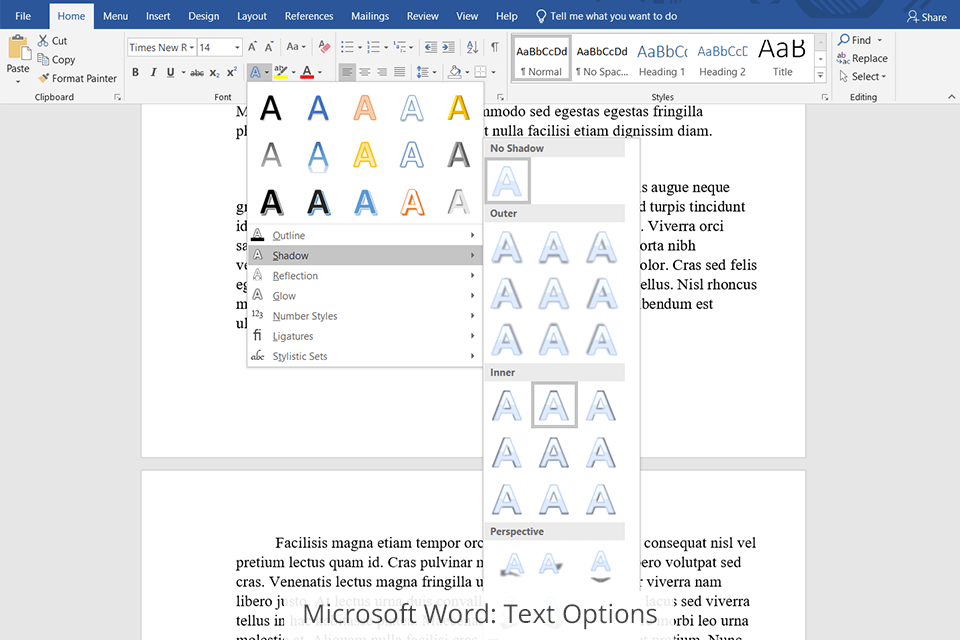960x640 pixels.
Task: Toggle Strikethrough formatting
Action: 197,72
